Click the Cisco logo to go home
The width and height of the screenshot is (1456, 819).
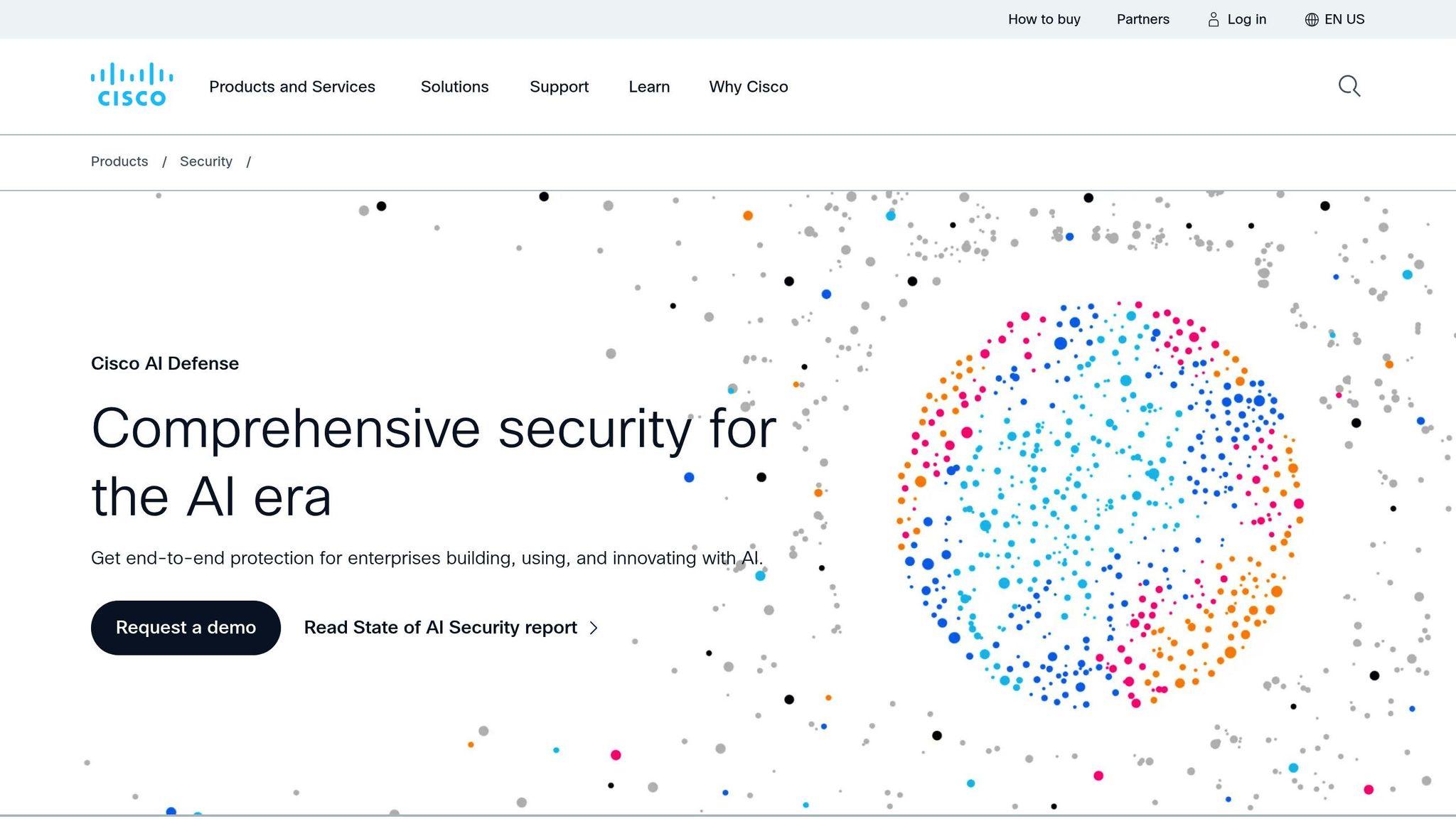pos(132,85)
